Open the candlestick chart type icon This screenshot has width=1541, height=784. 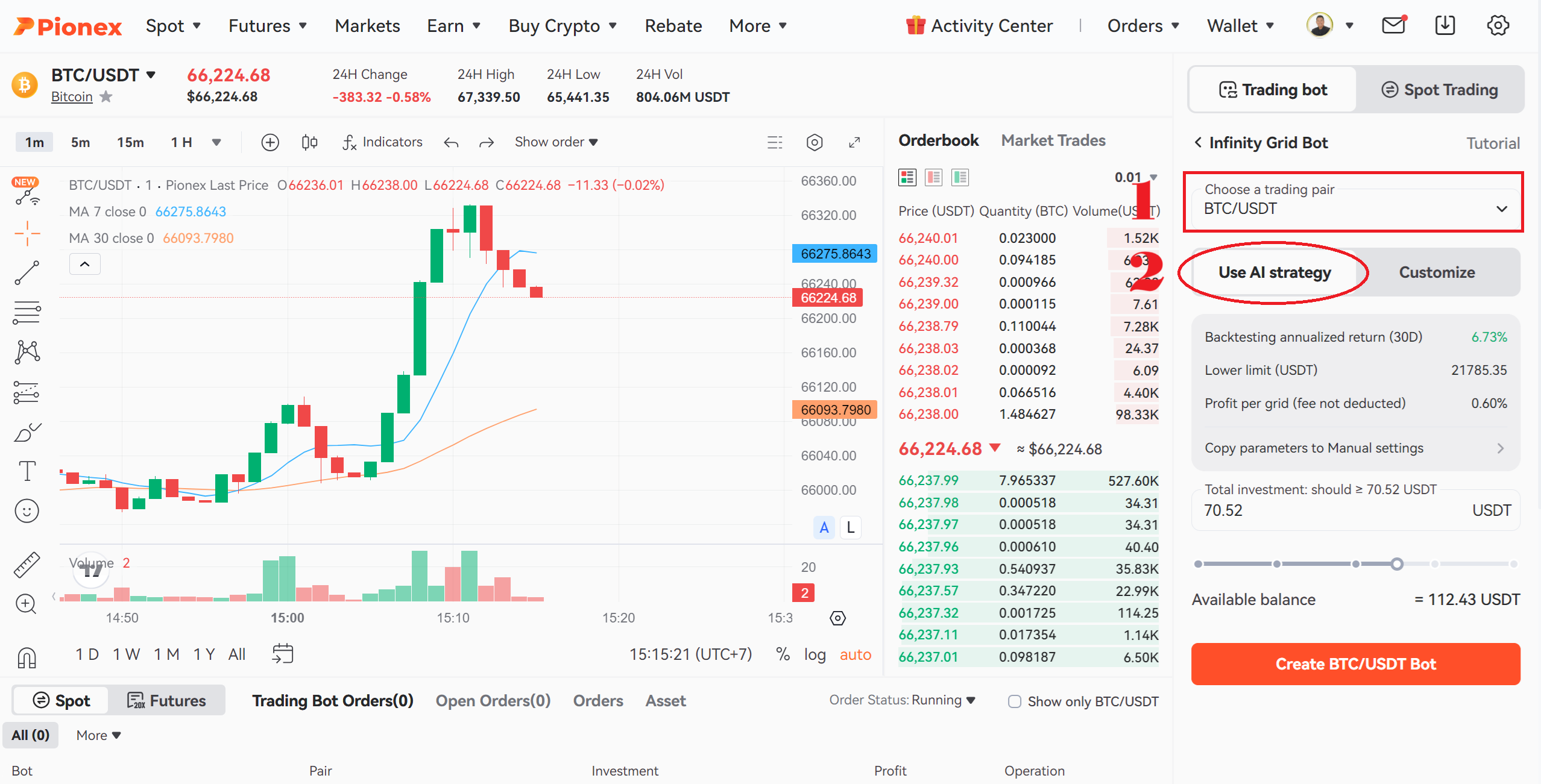tap(309, 142)
